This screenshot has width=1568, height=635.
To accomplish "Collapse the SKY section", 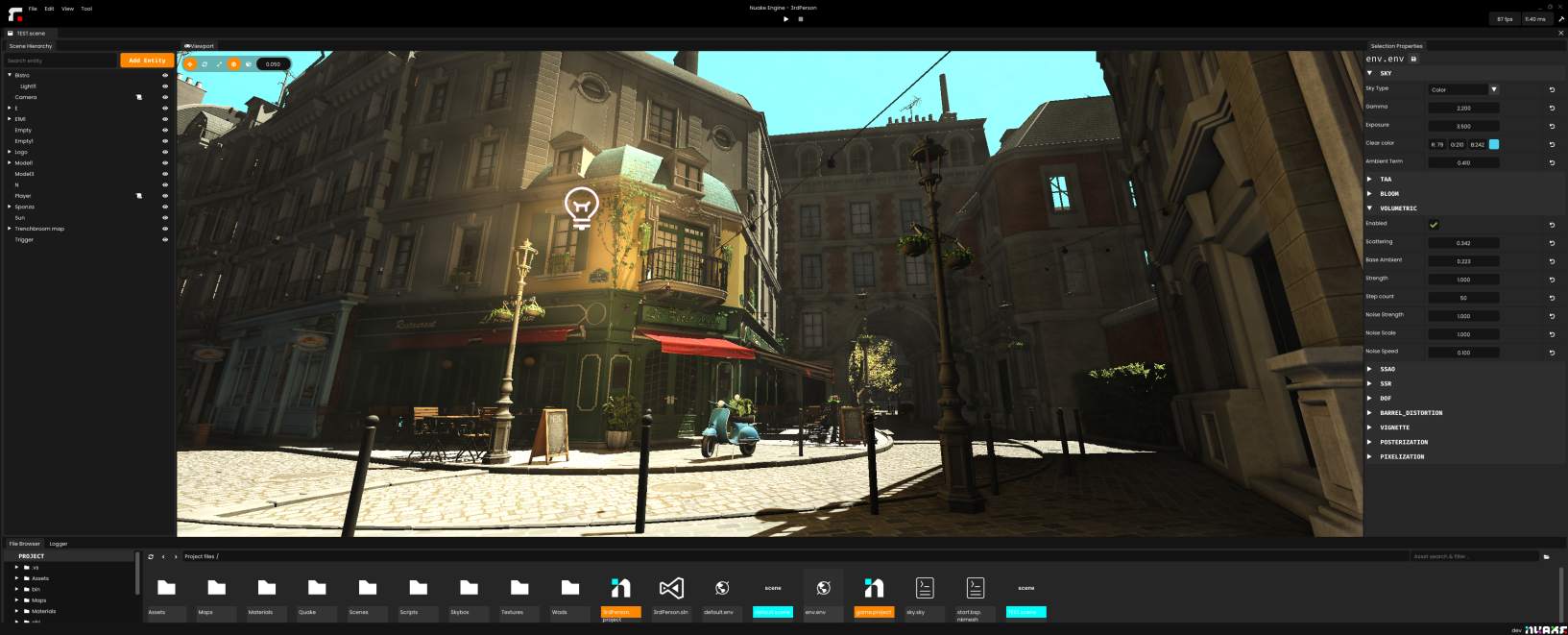I will pos(1369,73).
